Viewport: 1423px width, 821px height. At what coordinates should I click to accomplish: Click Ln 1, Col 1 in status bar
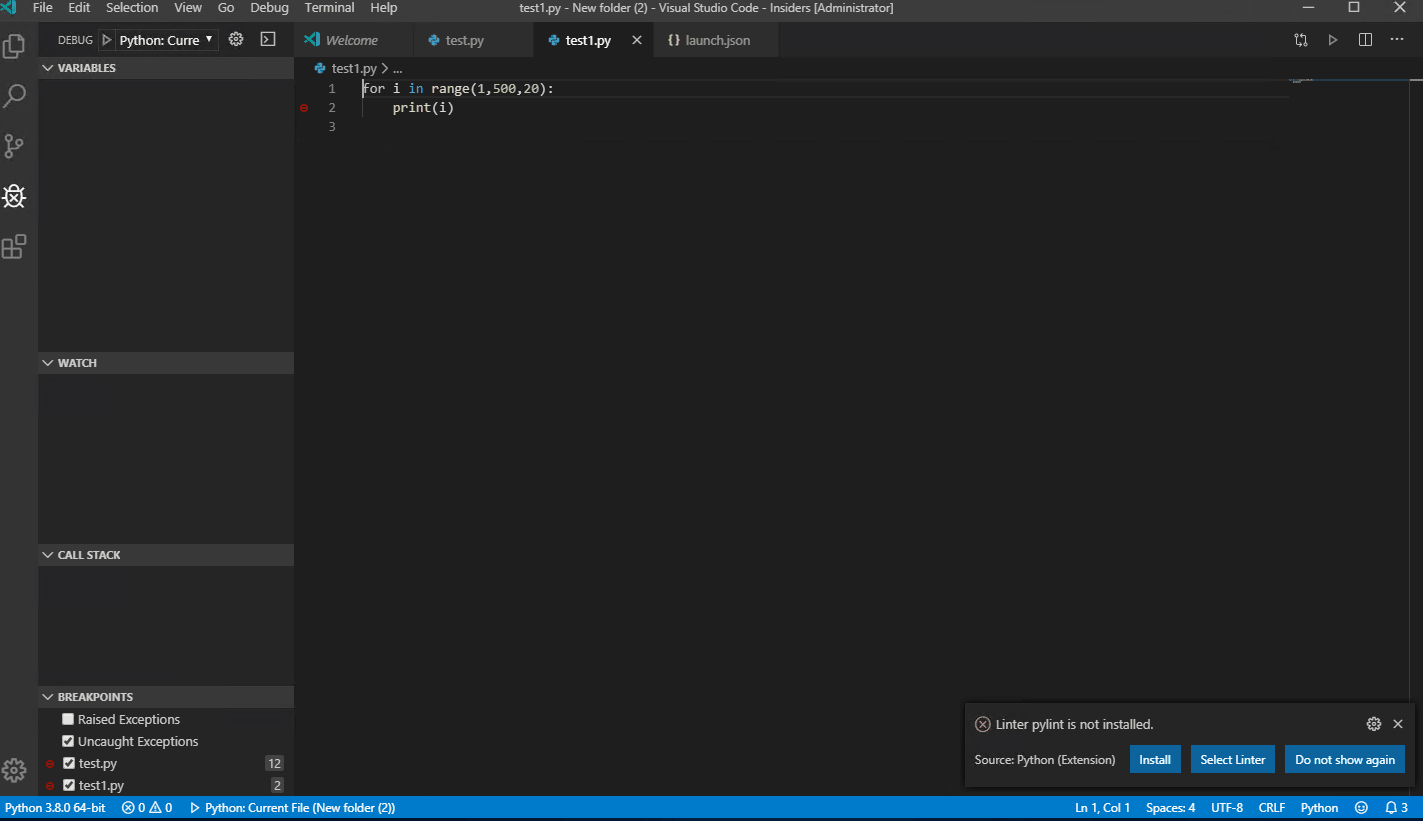tap(1102, 808)
